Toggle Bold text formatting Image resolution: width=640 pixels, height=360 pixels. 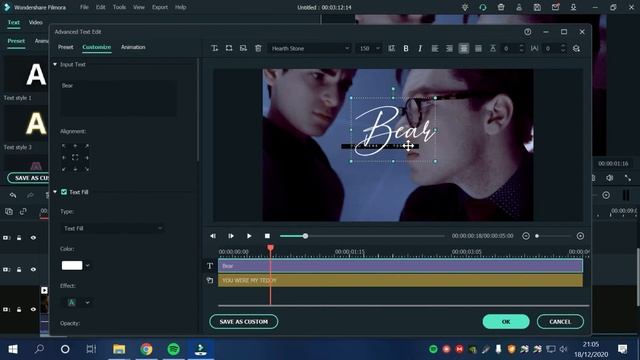pos(406,49)
